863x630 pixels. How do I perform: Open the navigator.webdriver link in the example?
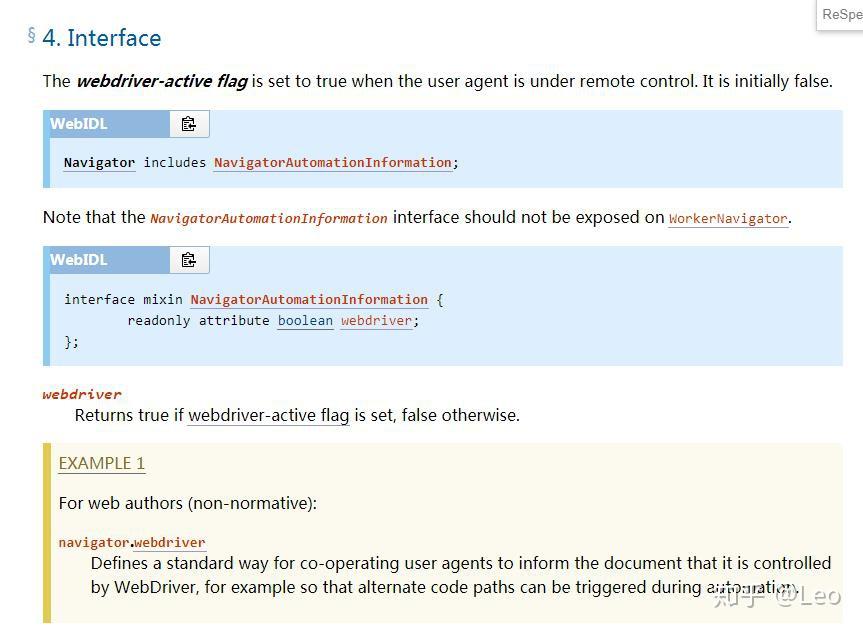(170, 542)
